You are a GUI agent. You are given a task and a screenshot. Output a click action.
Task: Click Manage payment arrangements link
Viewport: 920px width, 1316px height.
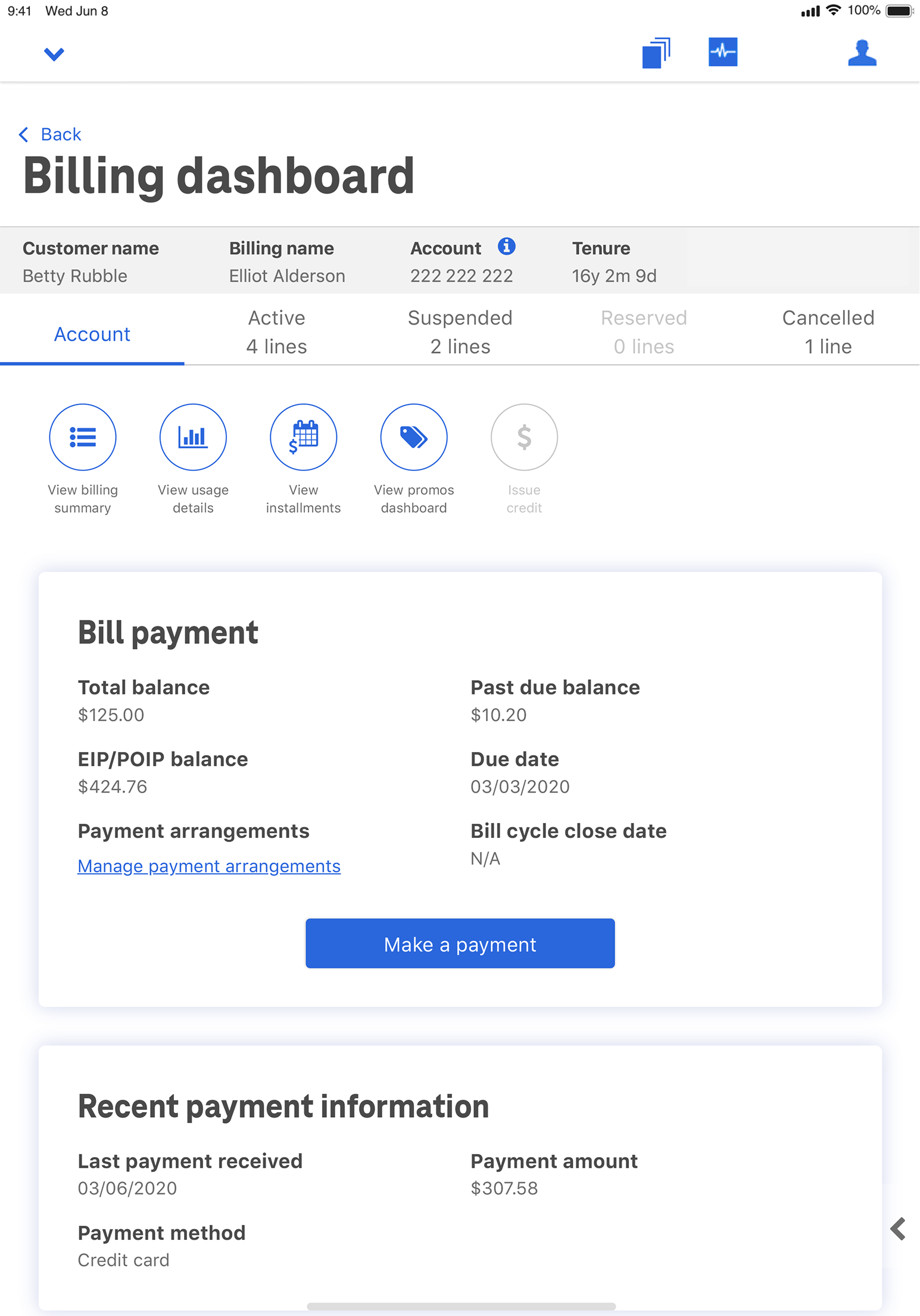(209, 866)
